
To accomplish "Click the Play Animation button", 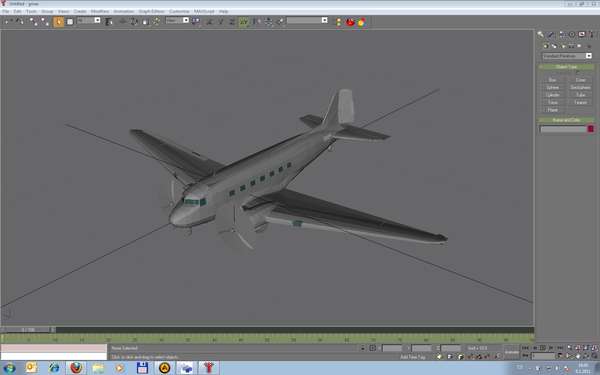I will tap(543, 348).
